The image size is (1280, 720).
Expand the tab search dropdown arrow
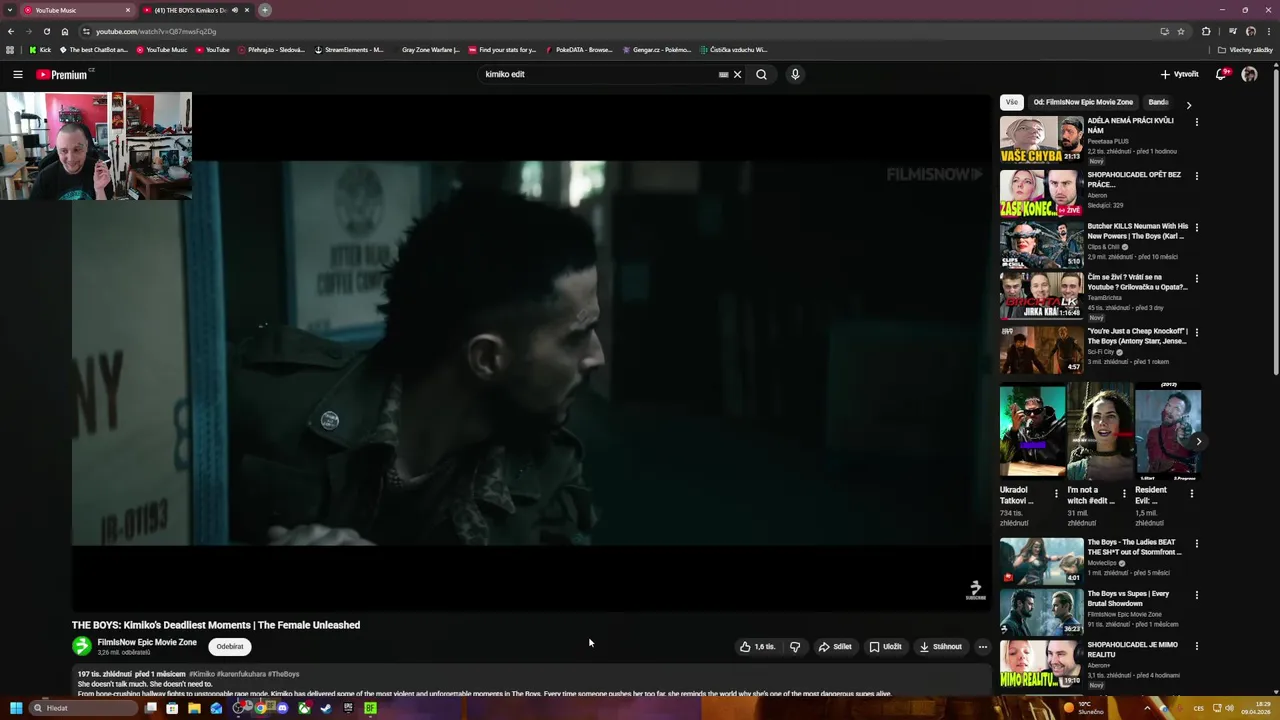pos(8,10)
